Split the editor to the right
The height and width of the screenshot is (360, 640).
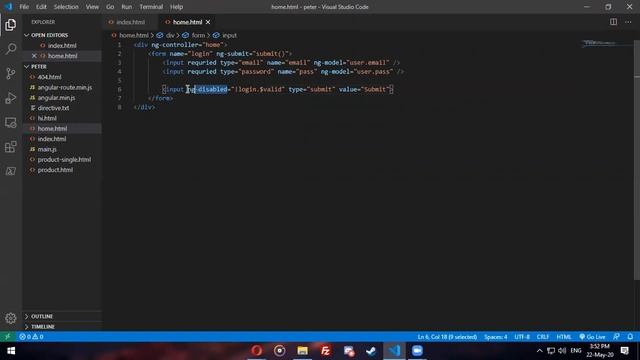coord(613,22)
